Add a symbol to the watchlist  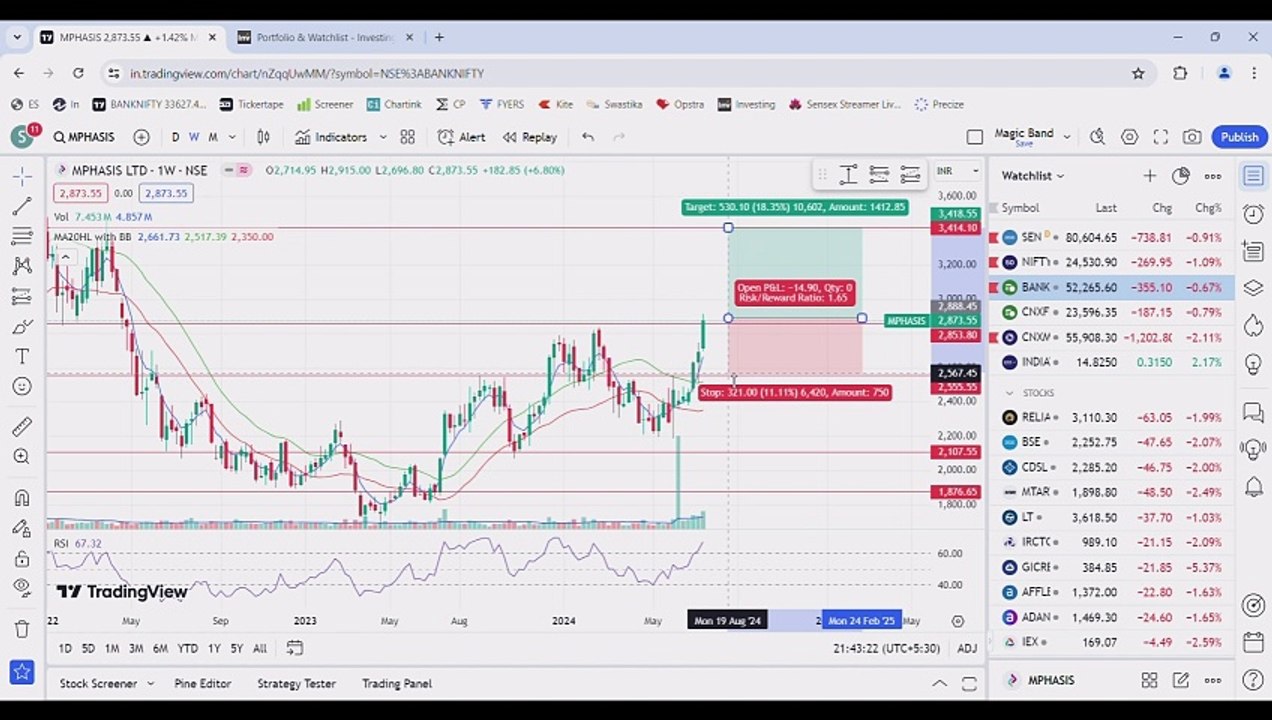coord(1150,176)
